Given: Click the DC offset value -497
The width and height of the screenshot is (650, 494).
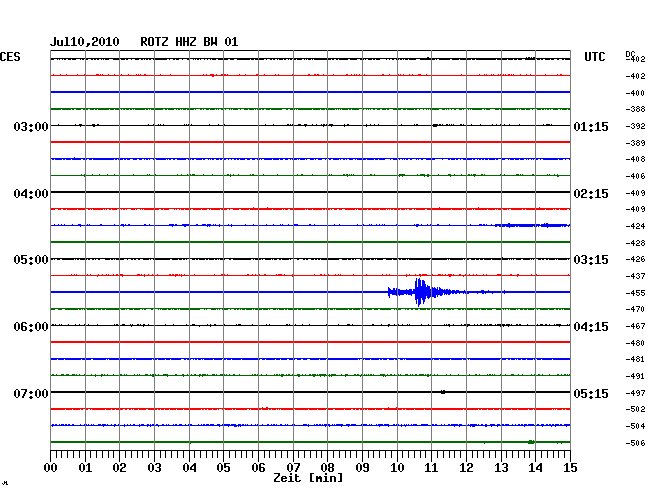Looking at the screenshot, I should click(x=635, y=393).
